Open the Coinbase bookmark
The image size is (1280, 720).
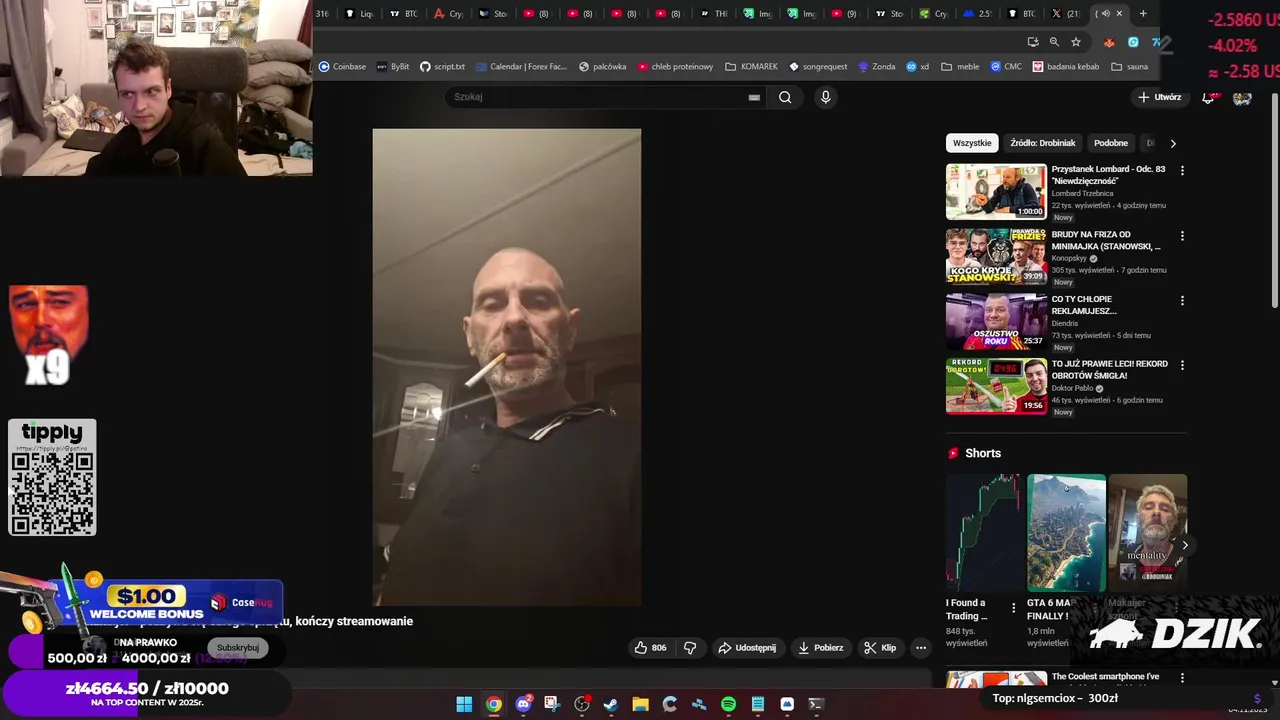point(342,67)
